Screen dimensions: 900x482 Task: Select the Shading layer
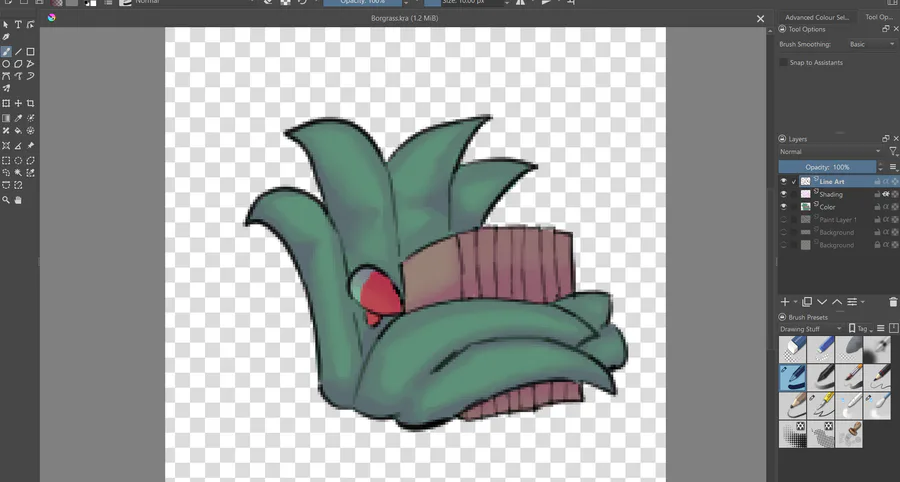[831, 194]
